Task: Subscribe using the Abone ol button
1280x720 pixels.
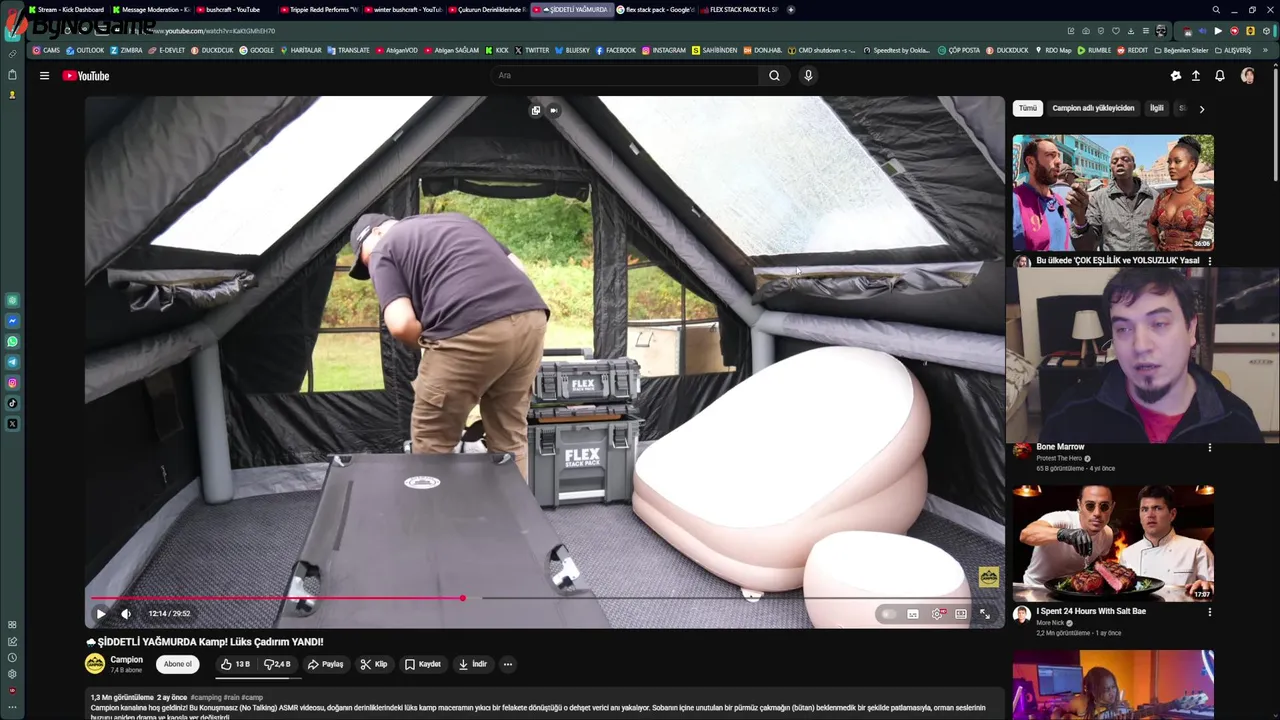Action: [178, 664]
